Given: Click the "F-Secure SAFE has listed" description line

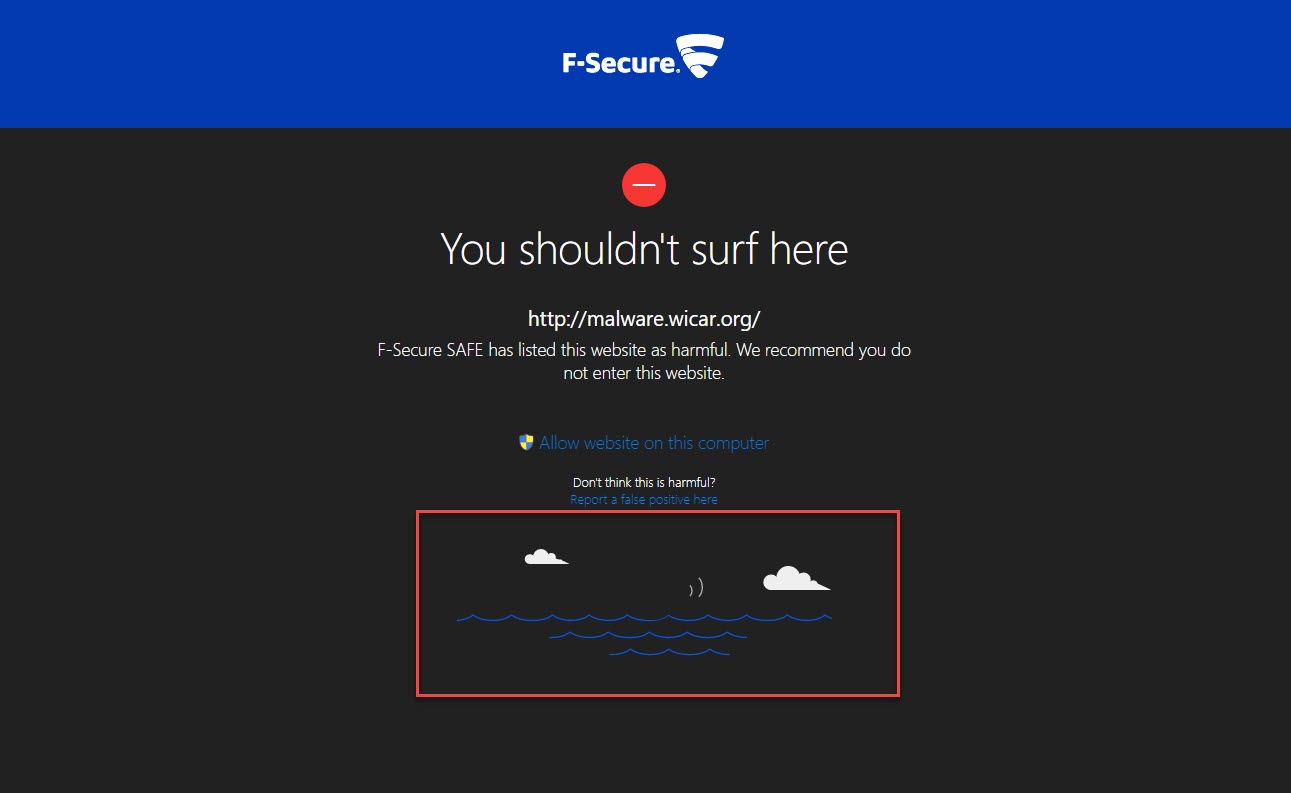Looking at the screenshot, I should 644,351.
